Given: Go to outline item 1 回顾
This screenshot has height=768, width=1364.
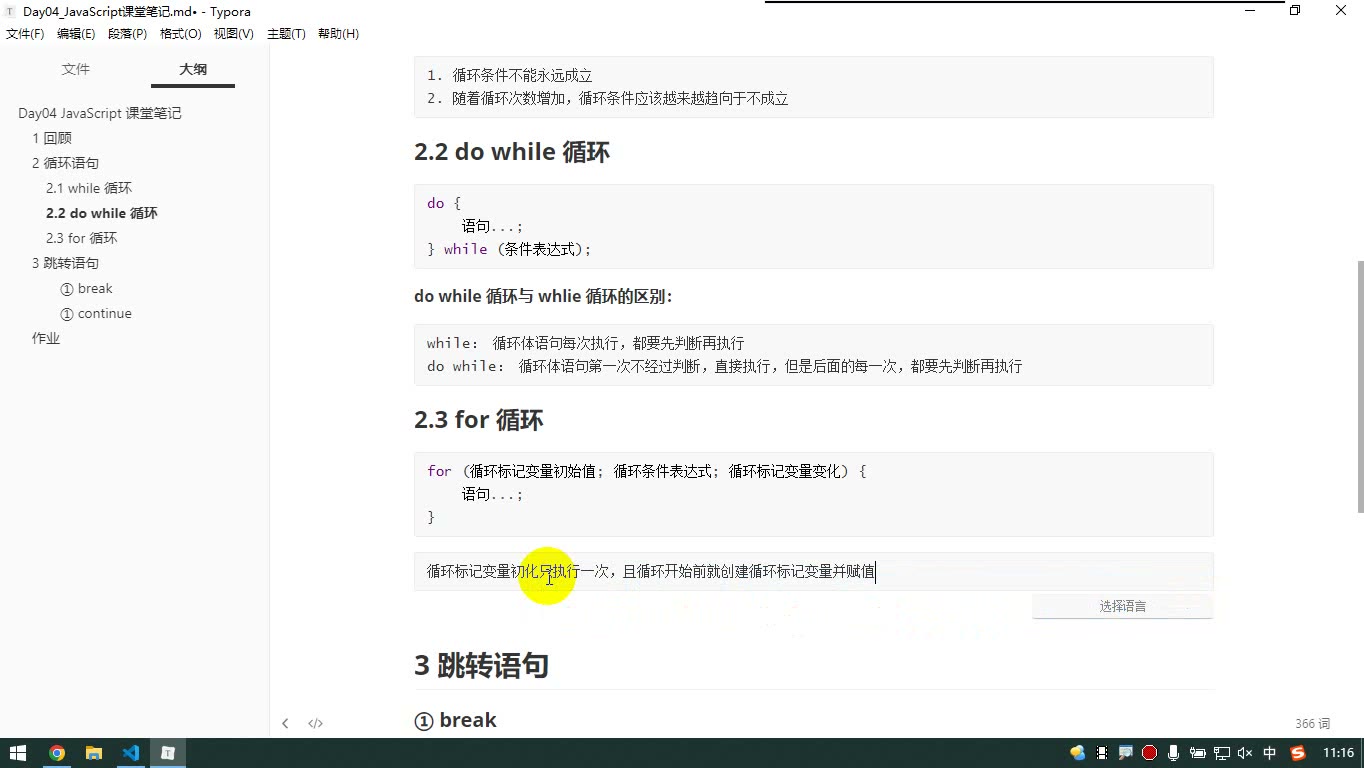Looking at the screenshot, I should (52, 138).
